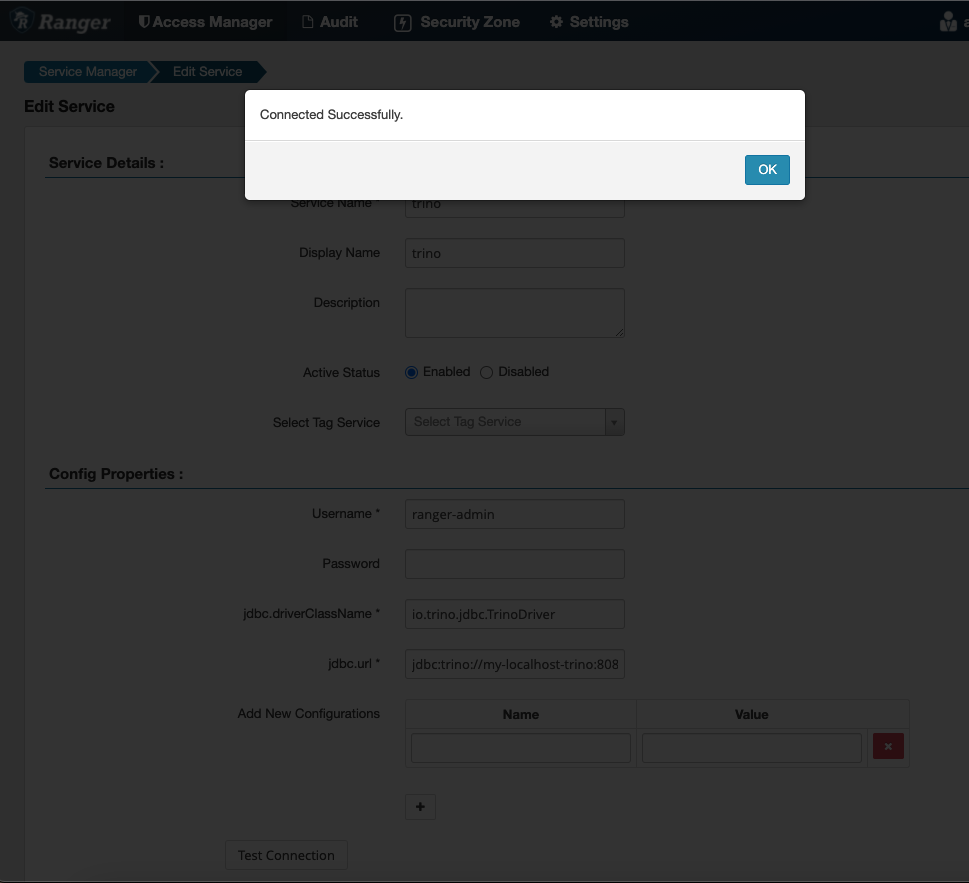This screenshot has height=883, width=969.
Task: Click OK in the Connected Successfully dialog
Action: (x=767, y=169)
